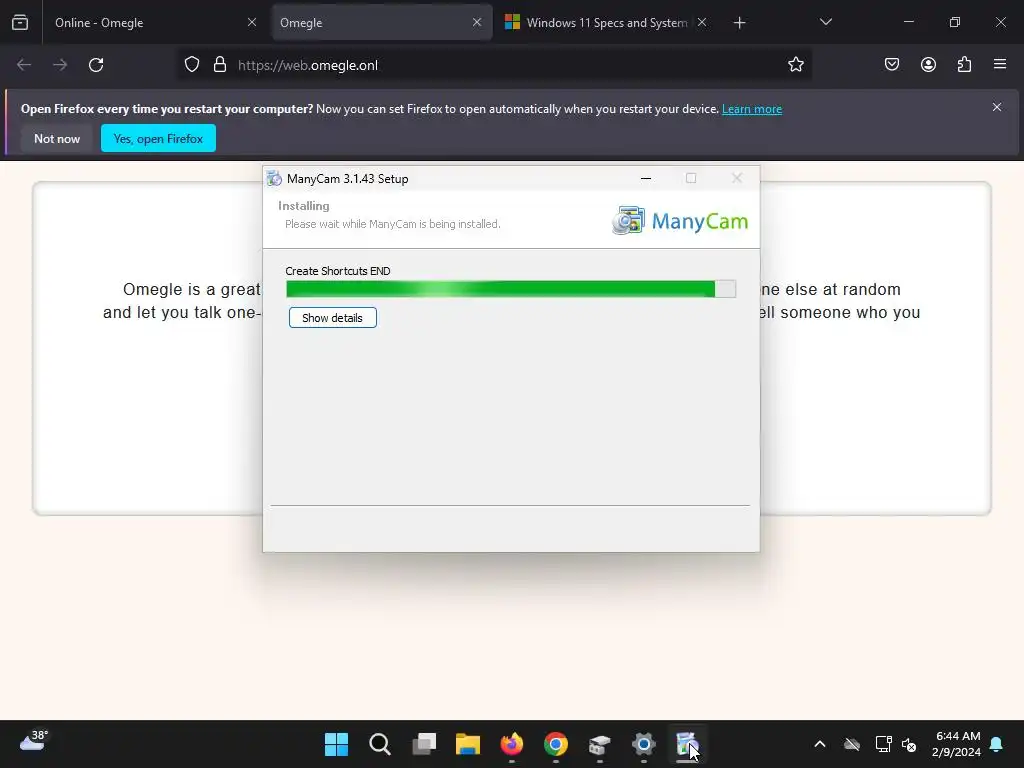Open the weather widget showing 38°
This screenshot has width=1024, height=768.
coord(34,741)
